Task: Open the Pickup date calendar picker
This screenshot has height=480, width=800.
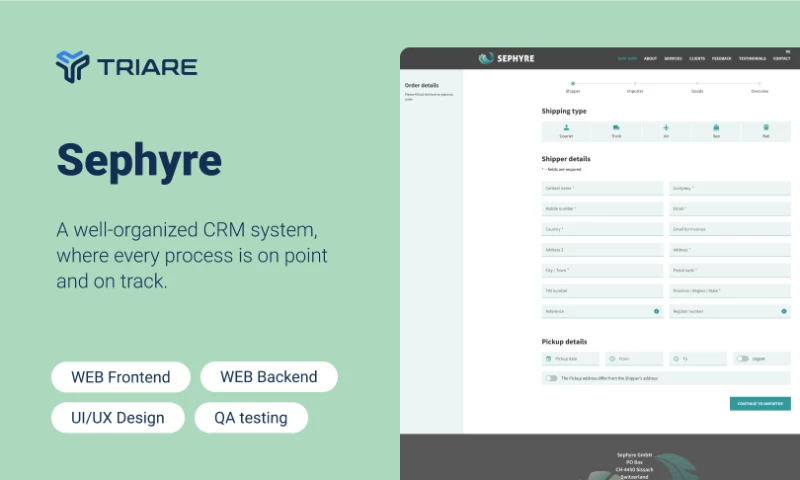Action: pos(549,358)
